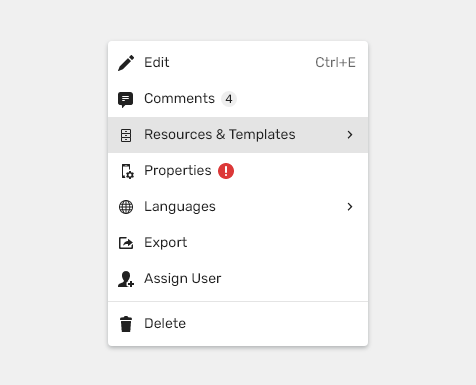Select Languages menu entry text
The width and height of the screenshot is (476, 385).
(x=180, y=207)
